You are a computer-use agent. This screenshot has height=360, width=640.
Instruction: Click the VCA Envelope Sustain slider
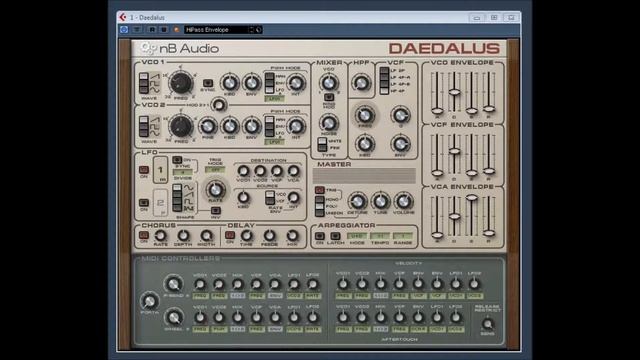pos(472,198)
